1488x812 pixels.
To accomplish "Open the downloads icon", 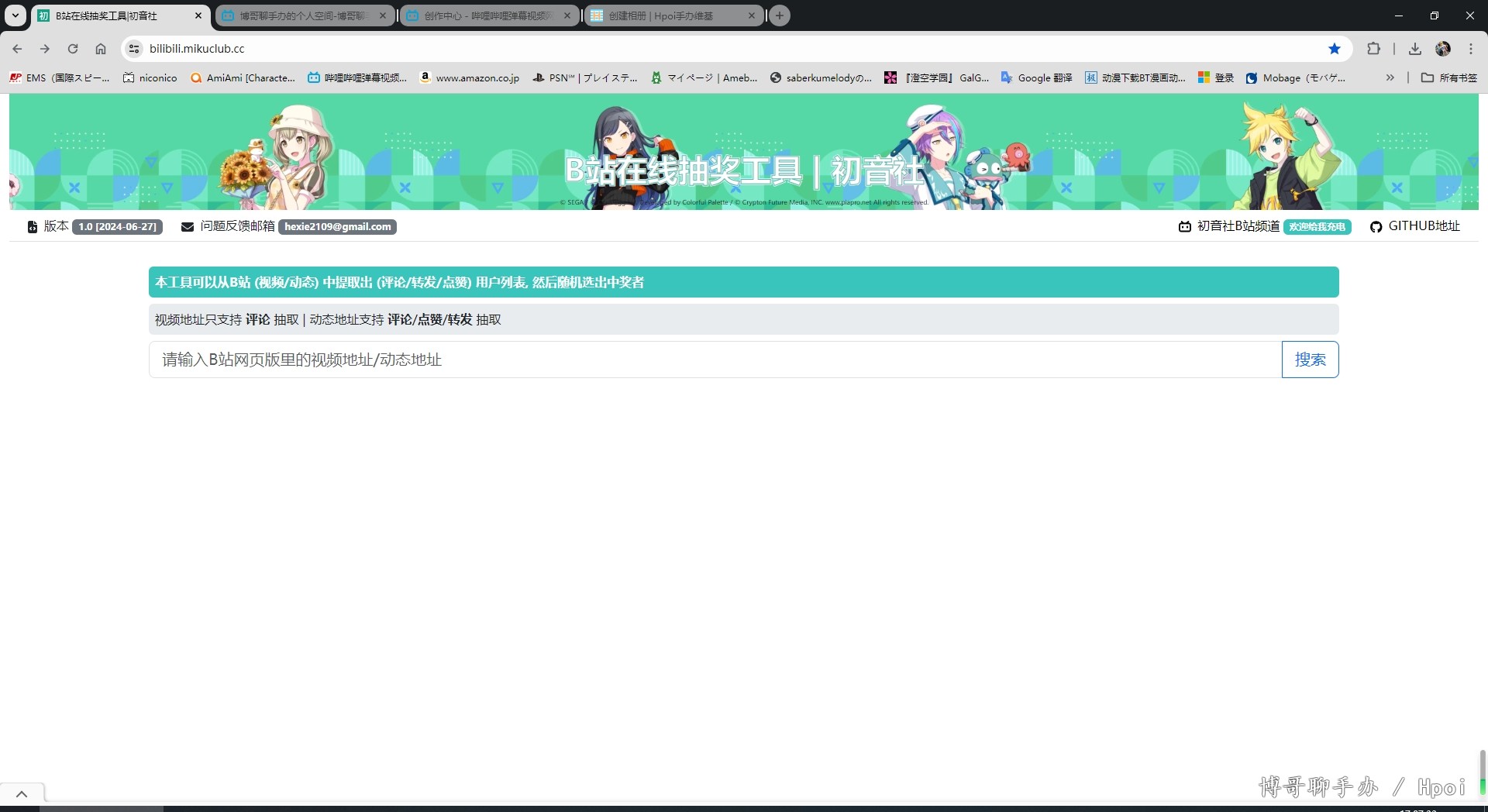I will [x=1415, y=49].
